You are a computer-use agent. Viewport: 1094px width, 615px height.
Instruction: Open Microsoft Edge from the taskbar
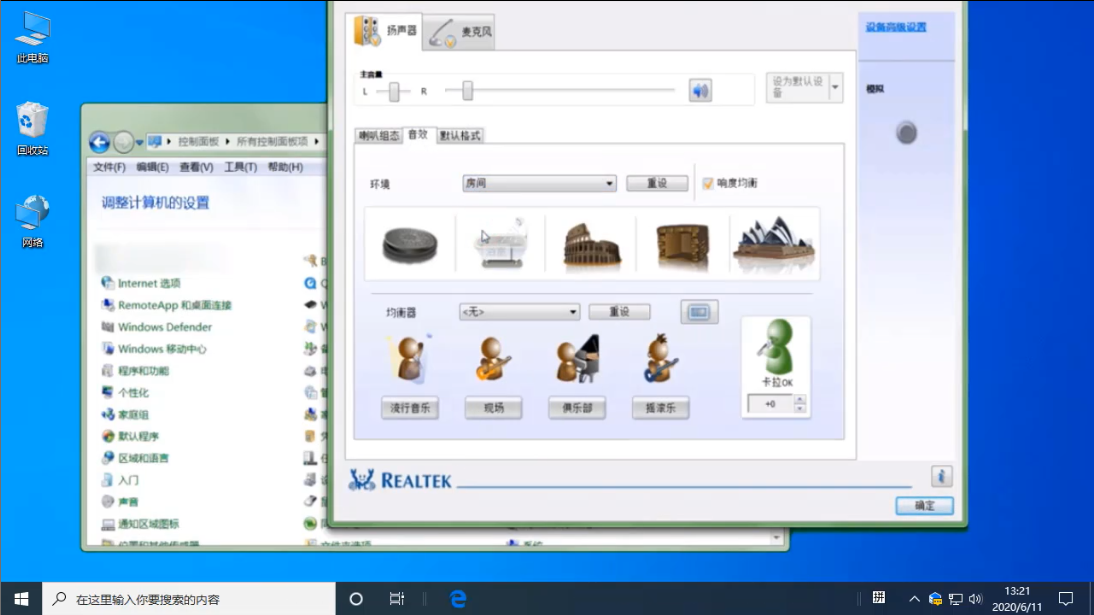[x=457, y=598]
